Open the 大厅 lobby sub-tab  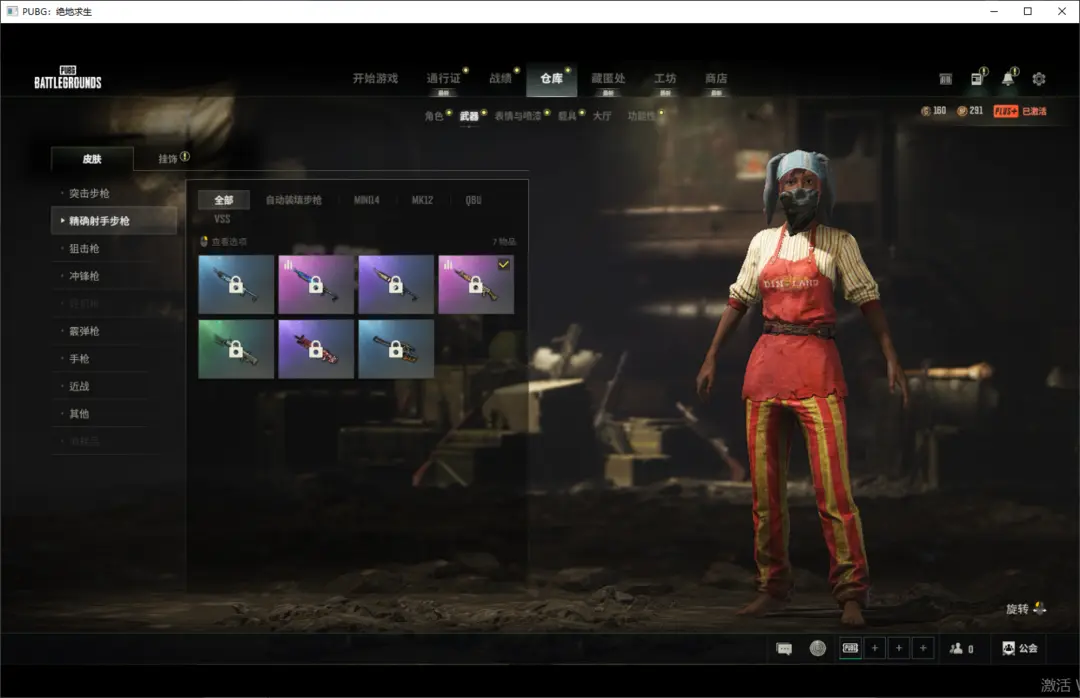[x=602, y=116]
